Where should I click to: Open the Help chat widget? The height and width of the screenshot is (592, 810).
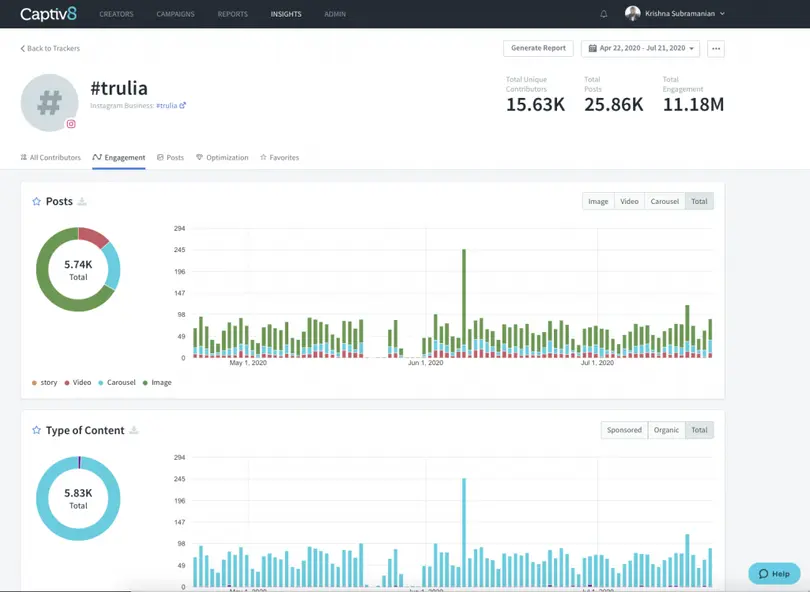774,573
